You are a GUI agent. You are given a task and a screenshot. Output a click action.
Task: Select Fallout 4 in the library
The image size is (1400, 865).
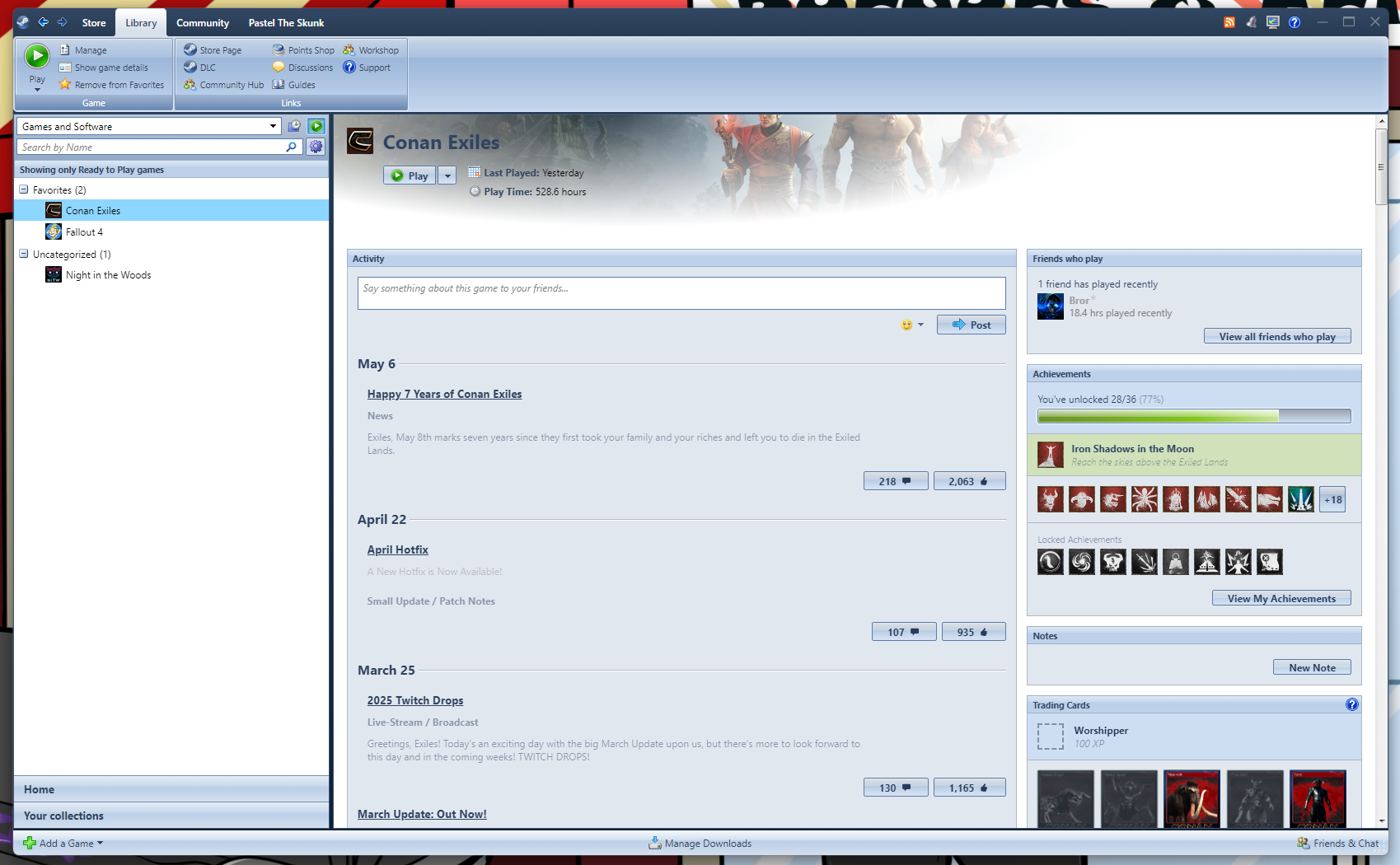[171, 232]
